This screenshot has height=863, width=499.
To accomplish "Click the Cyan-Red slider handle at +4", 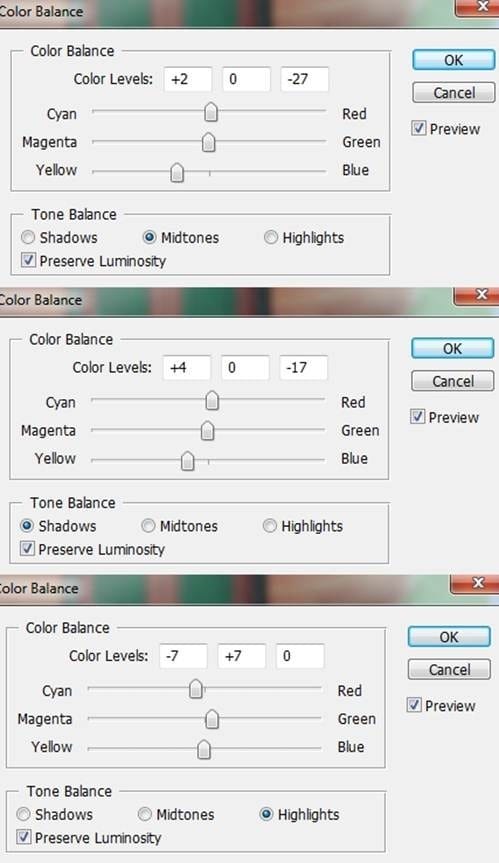I will (x=212, y=400).
